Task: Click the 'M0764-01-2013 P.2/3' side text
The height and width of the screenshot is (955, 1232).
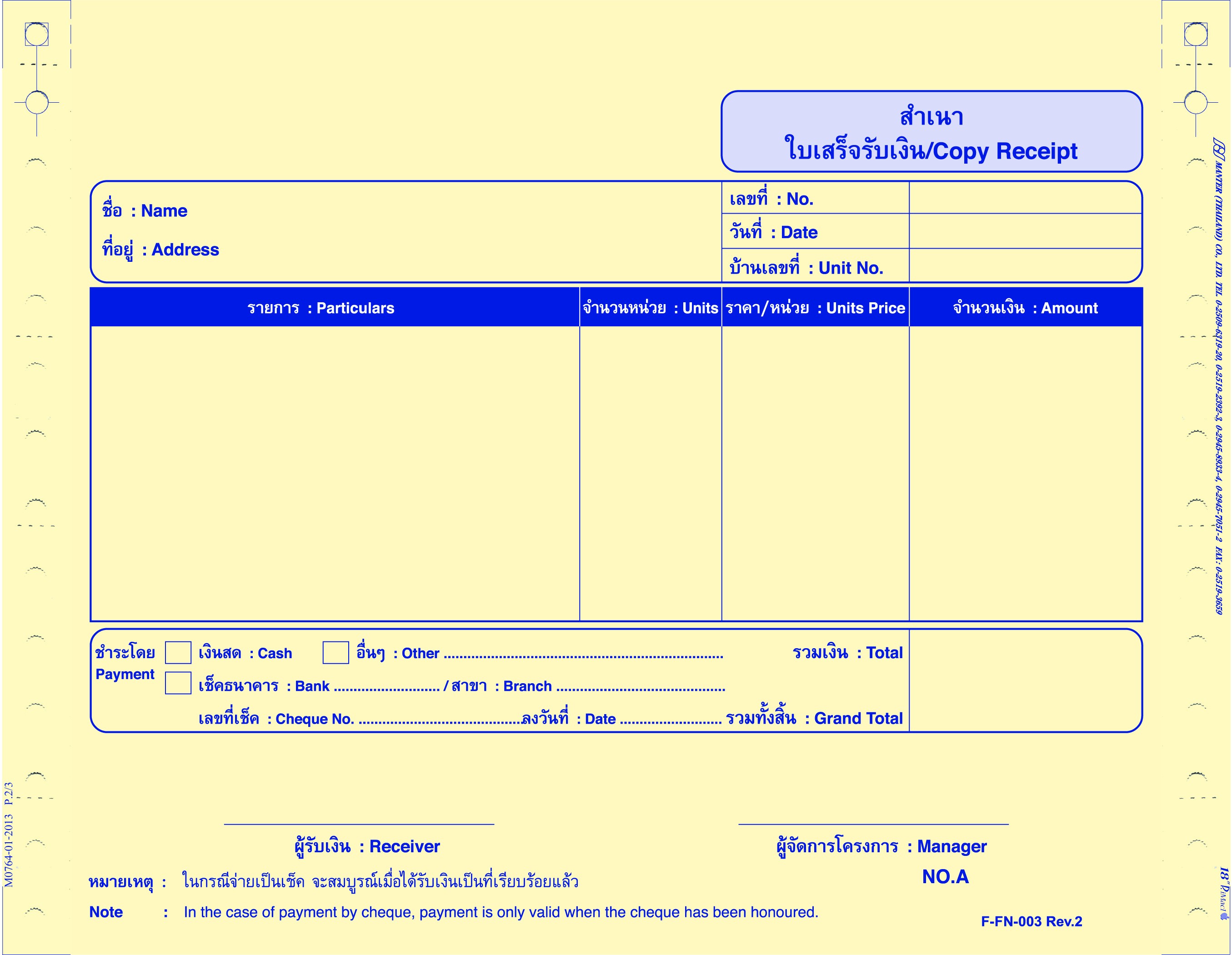Action: click(9, 834)
